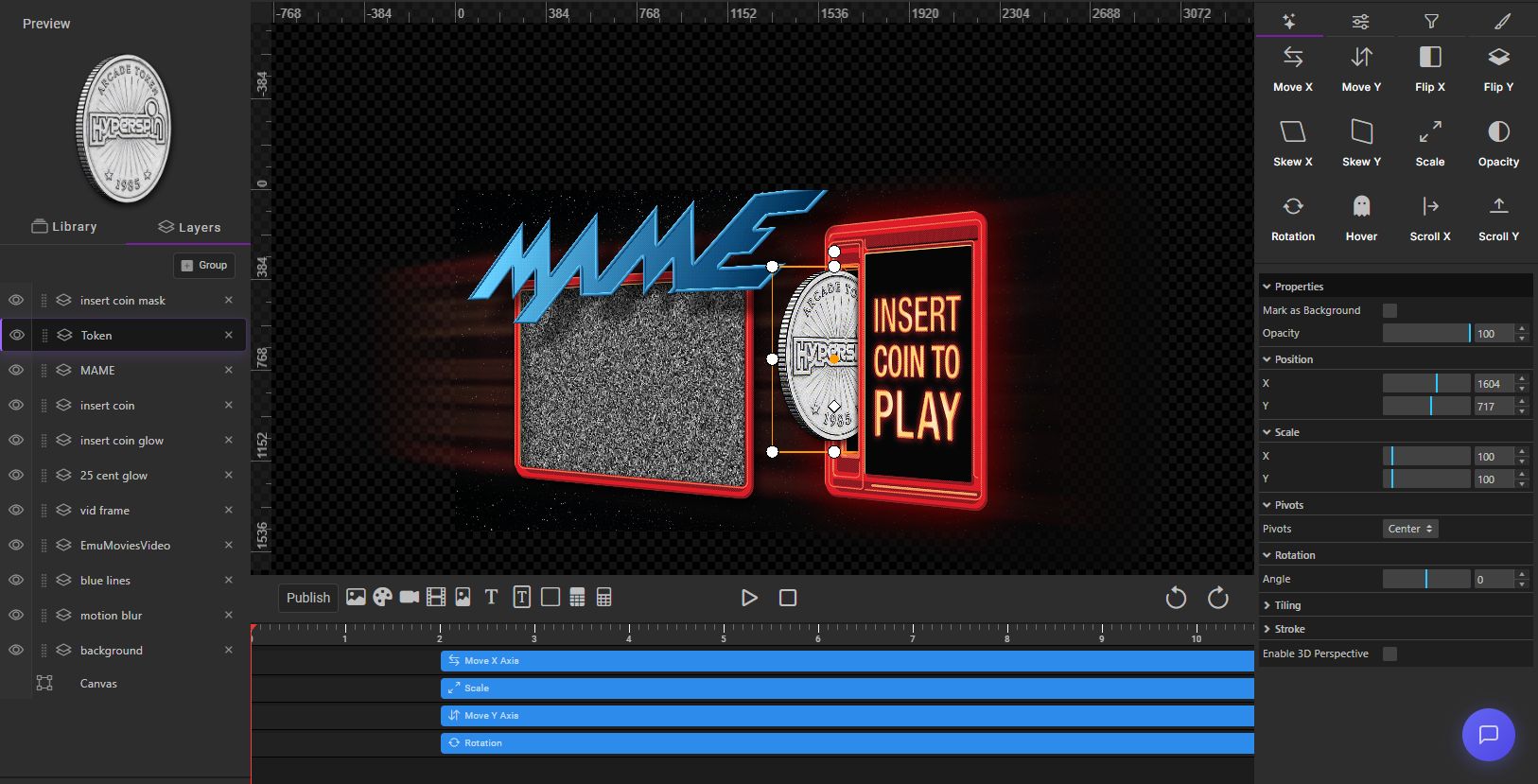Add a Scroll X animation
Screen dimensions: 1538x784
click(x=1430, y=218)
